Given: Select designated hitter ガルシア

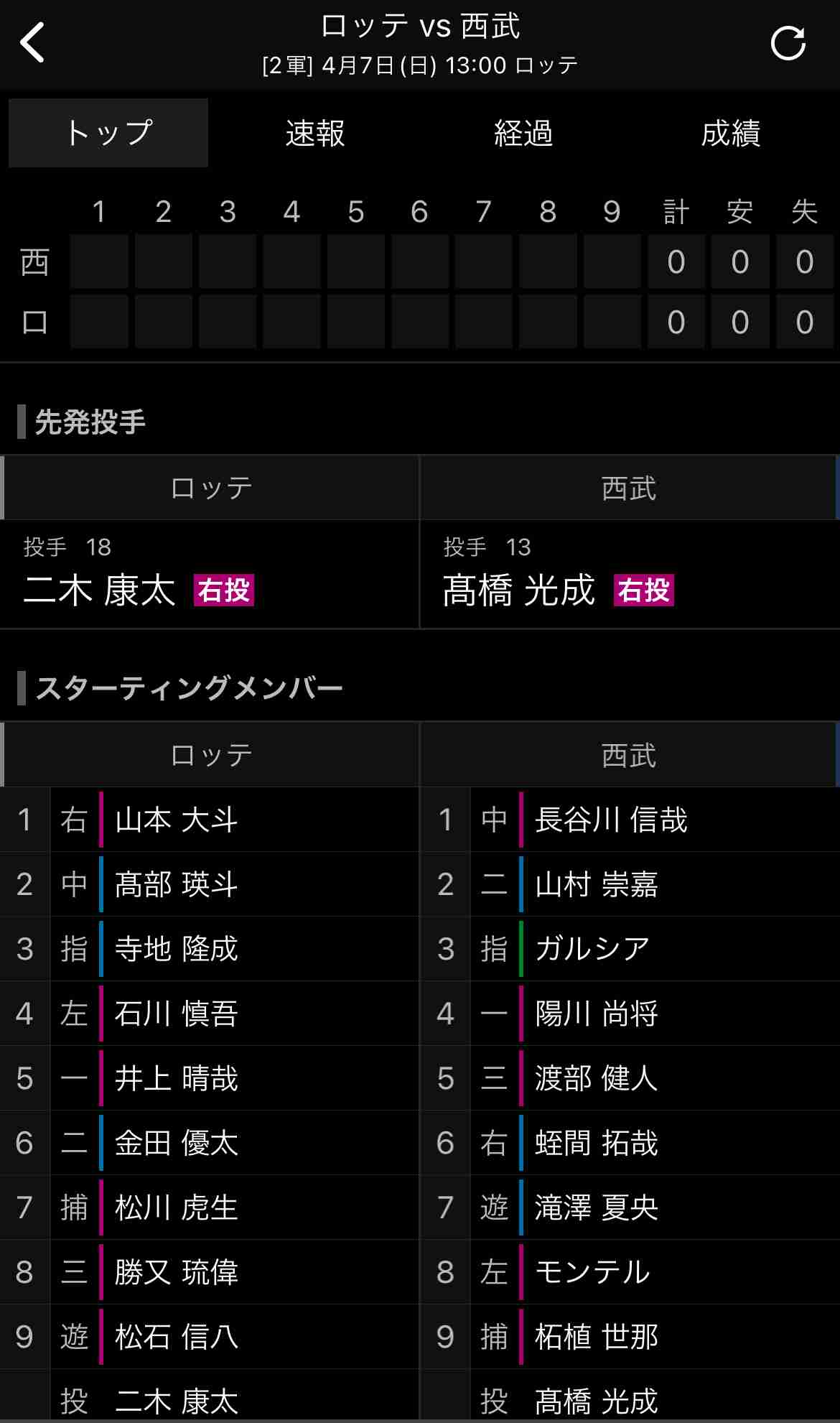Looking at the screenshot, I should tap(592, 949).
